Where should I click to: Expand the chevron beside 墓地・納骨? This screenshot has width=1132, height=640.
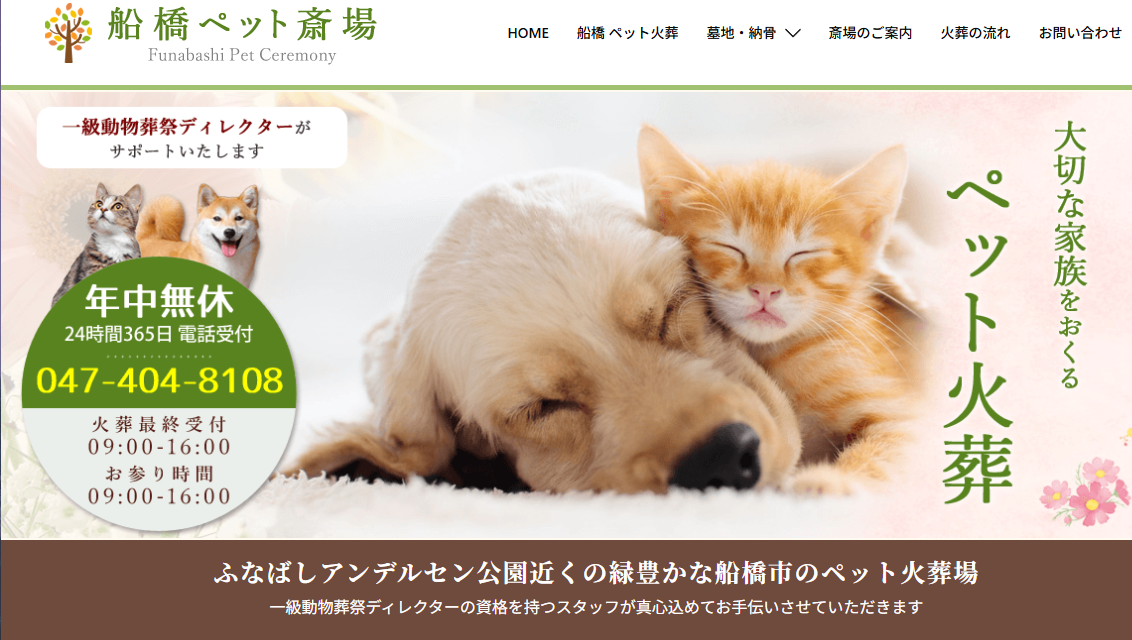click(x=793, y=33)
